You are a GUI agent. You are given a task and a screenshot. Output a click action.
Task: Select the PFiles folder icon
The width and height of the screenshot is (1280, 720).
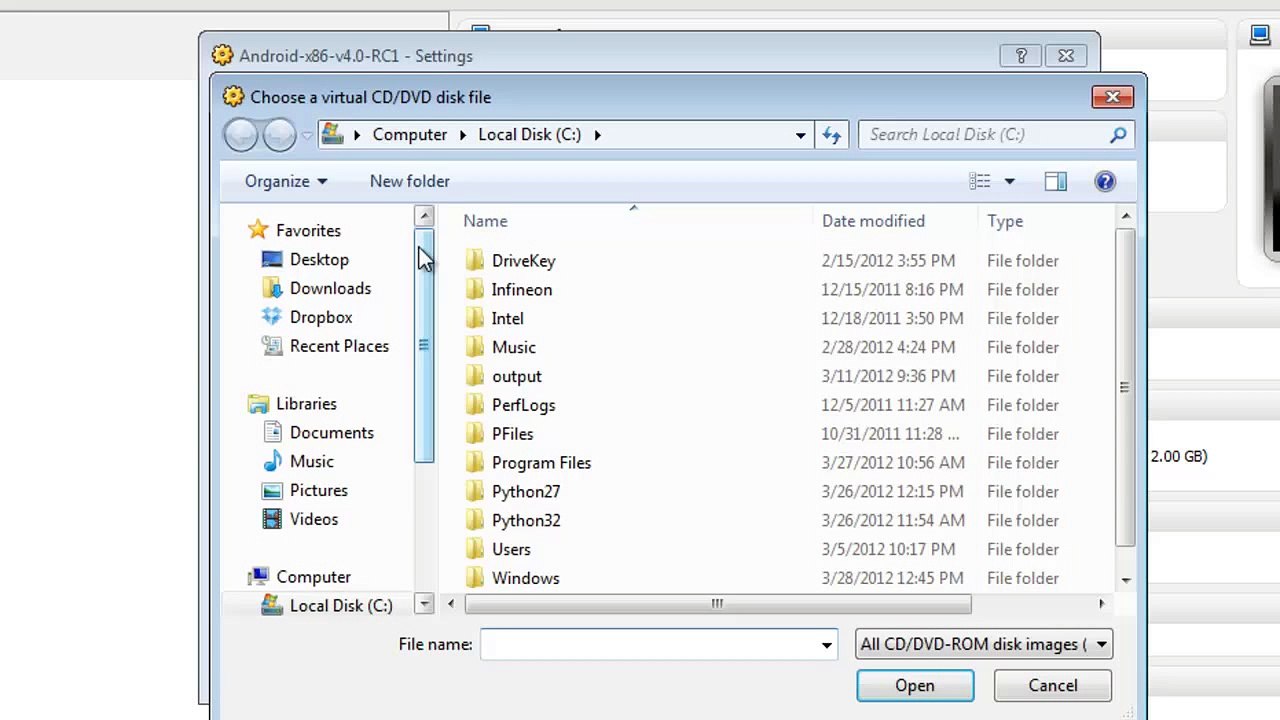475,435
